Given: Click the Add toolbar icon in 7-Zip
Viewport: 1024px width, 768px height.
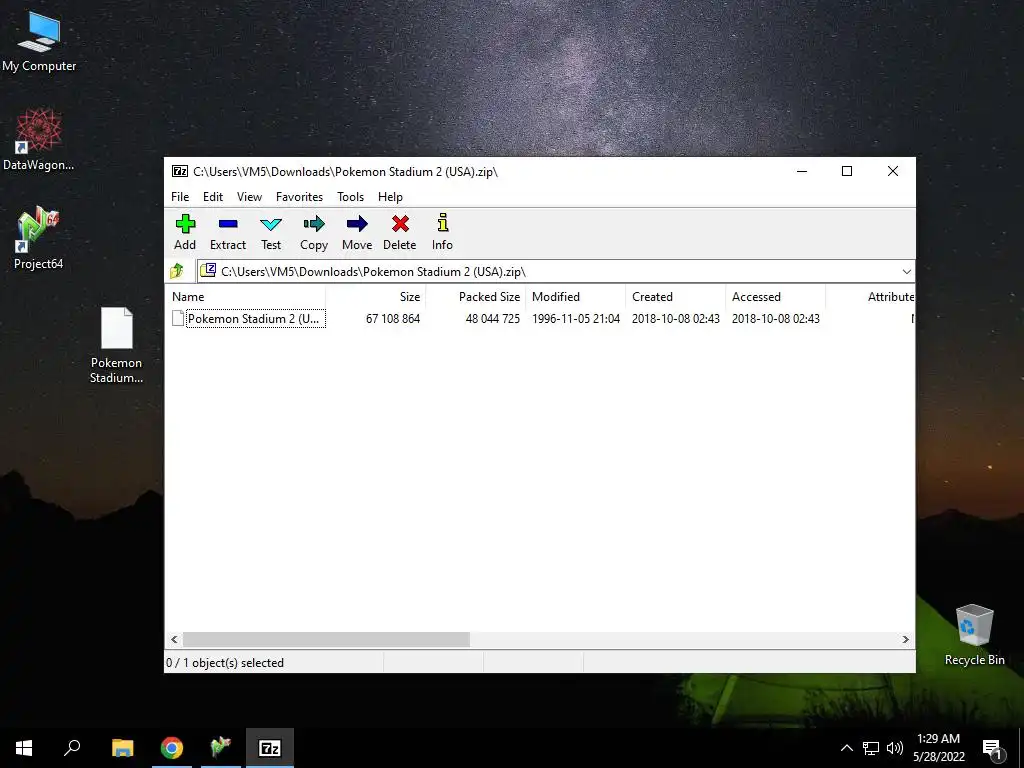Looking at the screenshot, I should (185, 232).
